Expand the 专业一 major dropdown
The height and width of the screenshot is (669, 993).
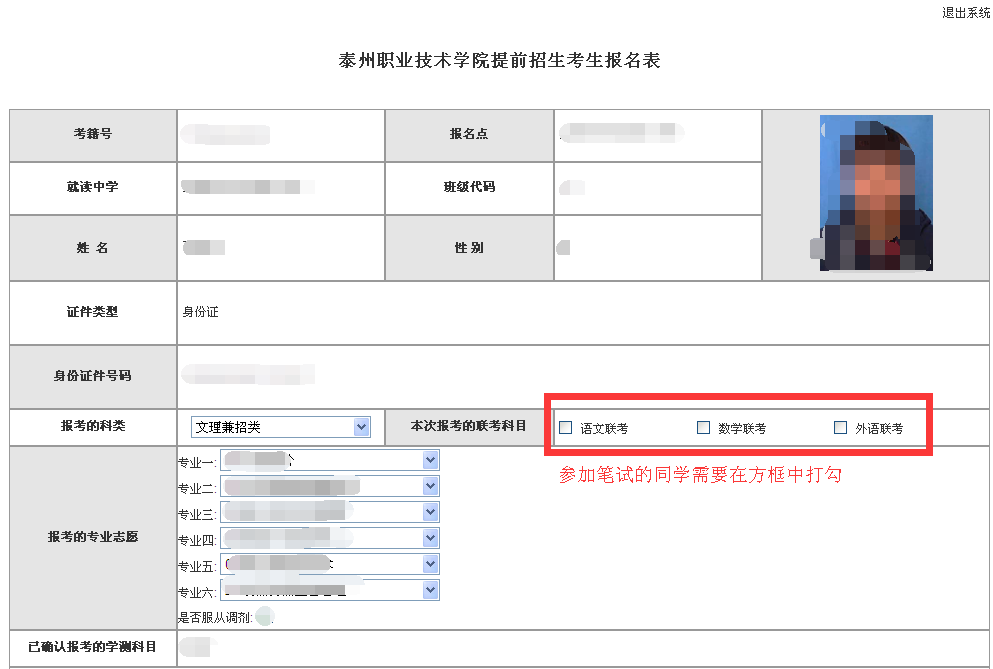pyautogui.click(x=329, y=460)
